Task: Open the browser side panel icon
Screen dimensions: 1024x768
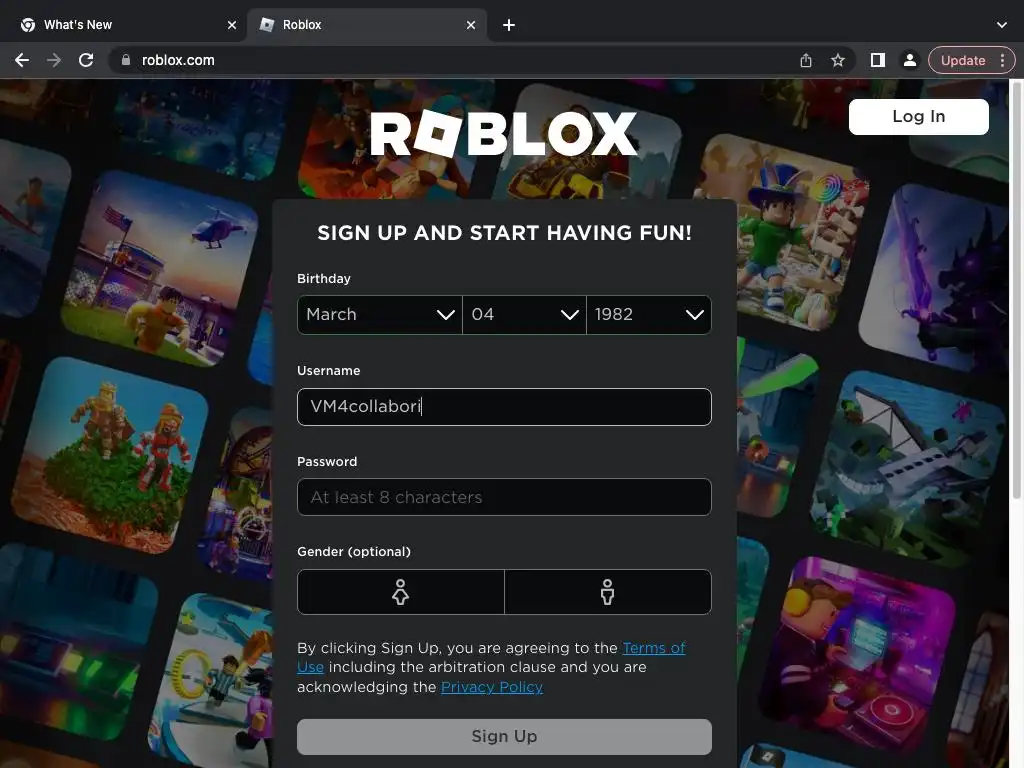Action: click(x=878, y=60)
